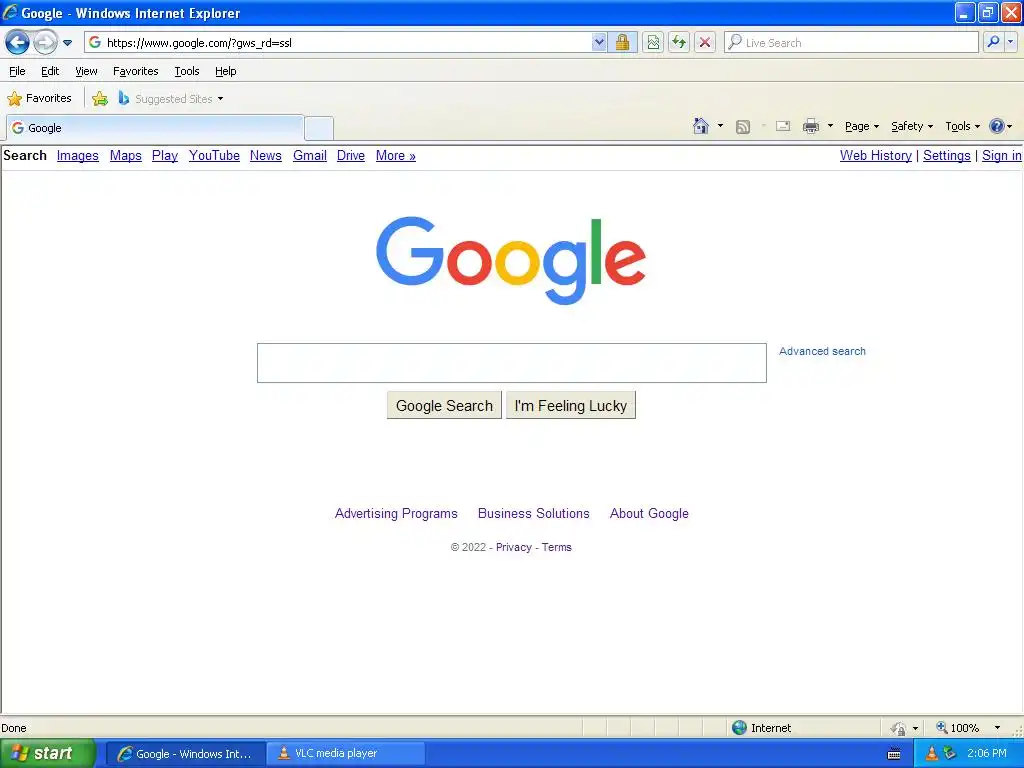Image resolution: width=1024 pixels, height=768 pixels.
Task: Open the Business Solutions link
Action: click(534, 514)
